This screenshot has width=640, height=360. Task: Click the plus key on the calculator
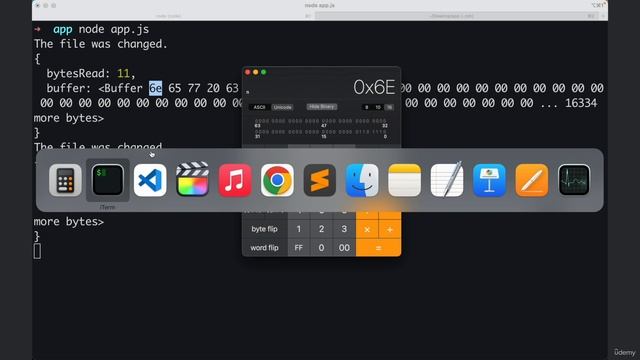[x=390, y=229]
